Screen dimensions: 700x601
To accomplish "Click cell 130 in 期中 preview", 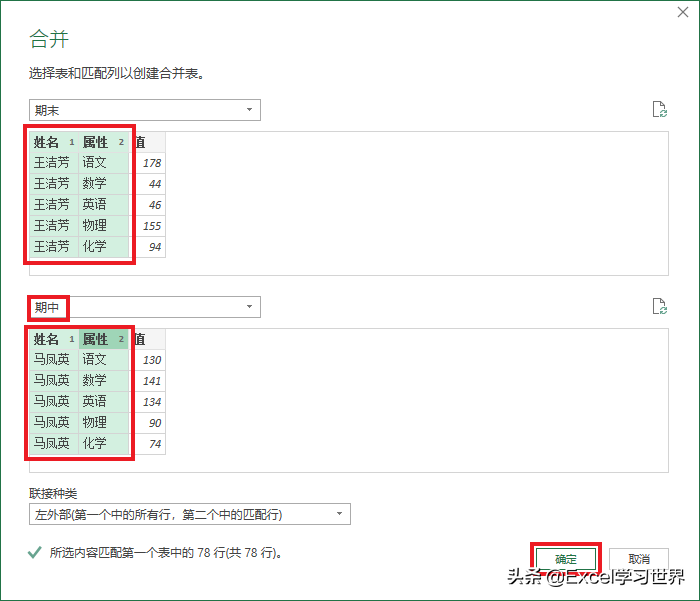I will (x=149, y=360).
